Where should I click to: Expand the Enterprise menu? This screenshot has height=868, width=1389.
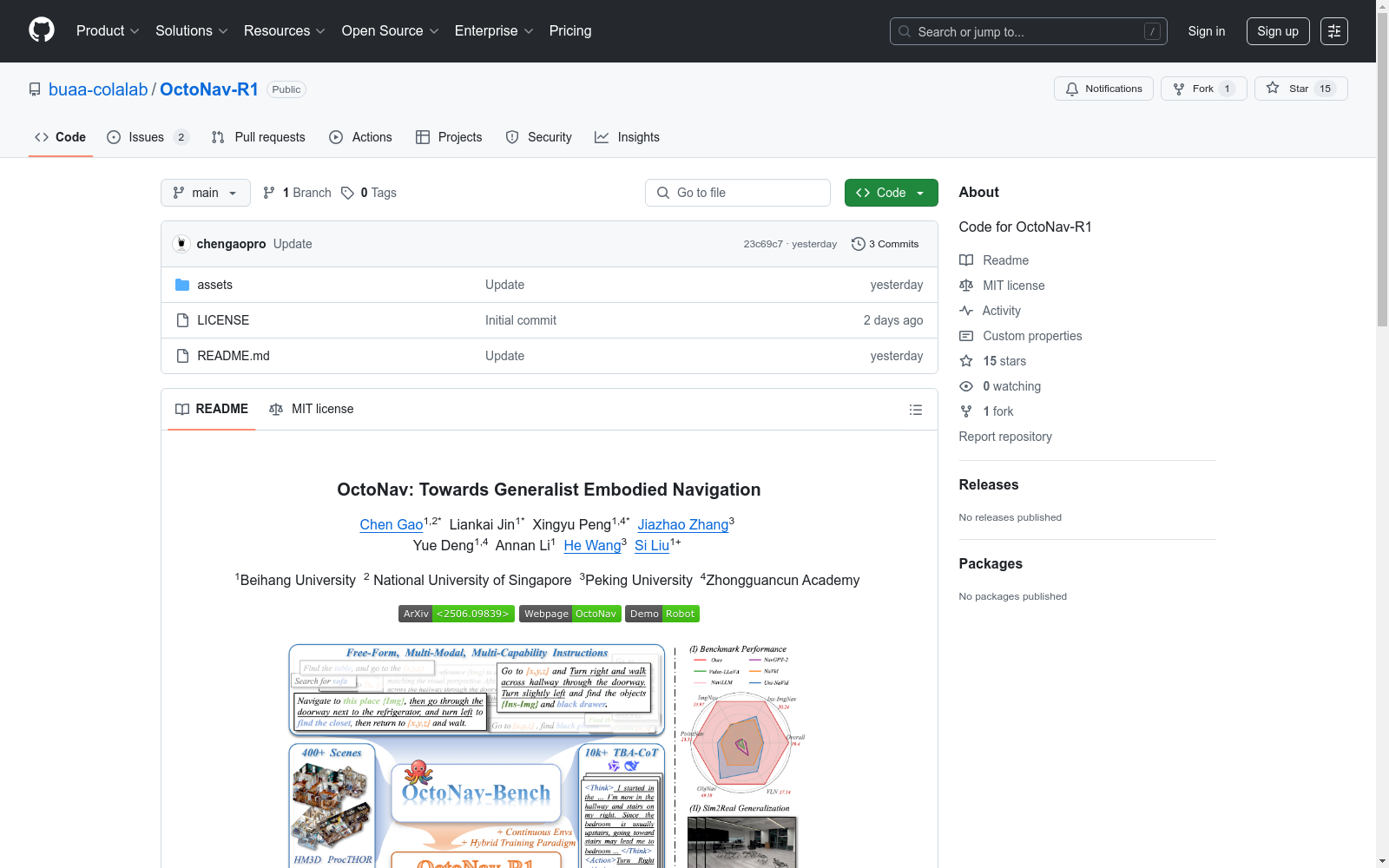(494, 30)
